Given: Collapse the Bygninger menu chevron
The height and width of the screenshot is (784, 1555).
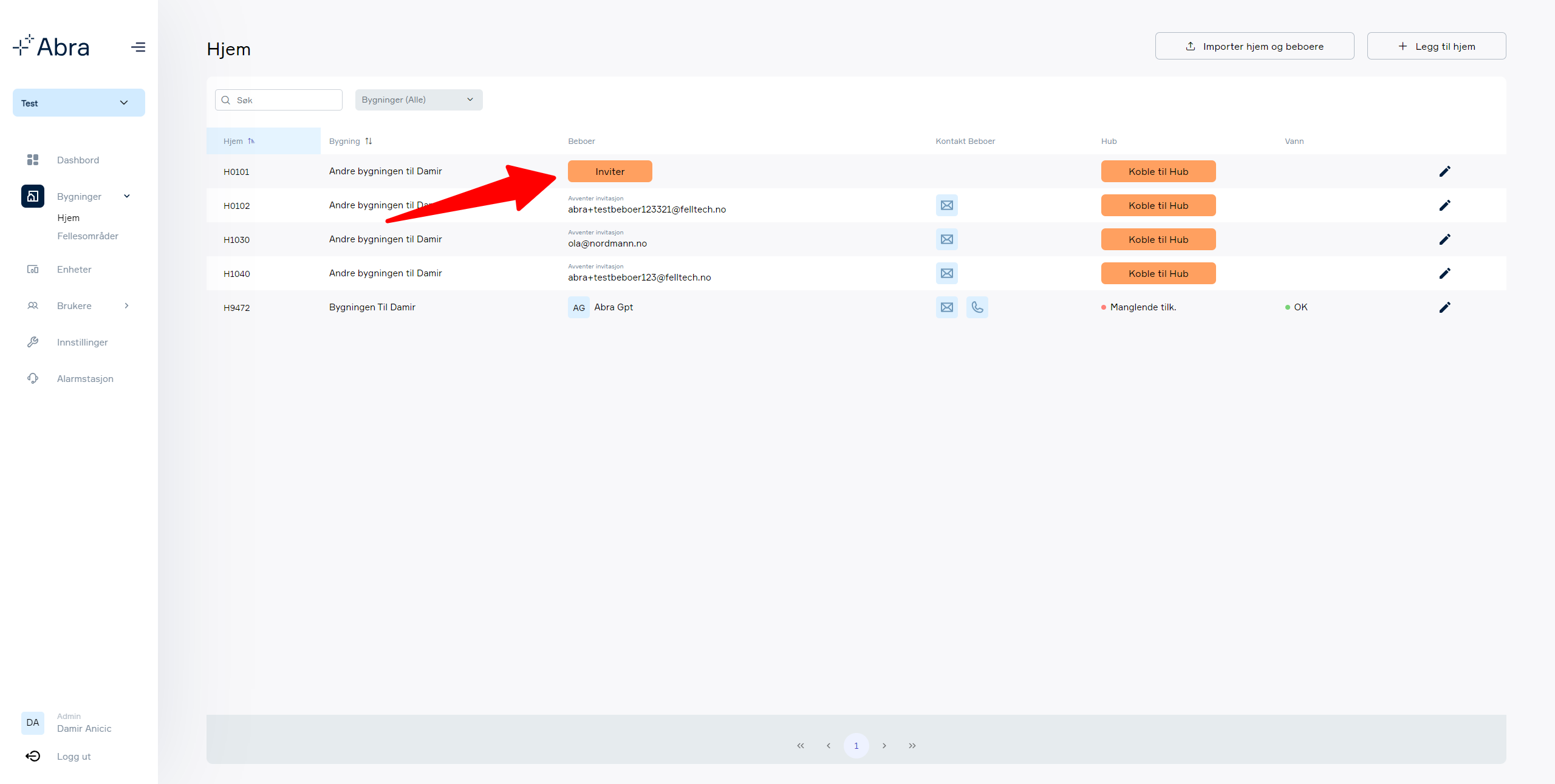Looking at the screenshot, I should 126,196.
